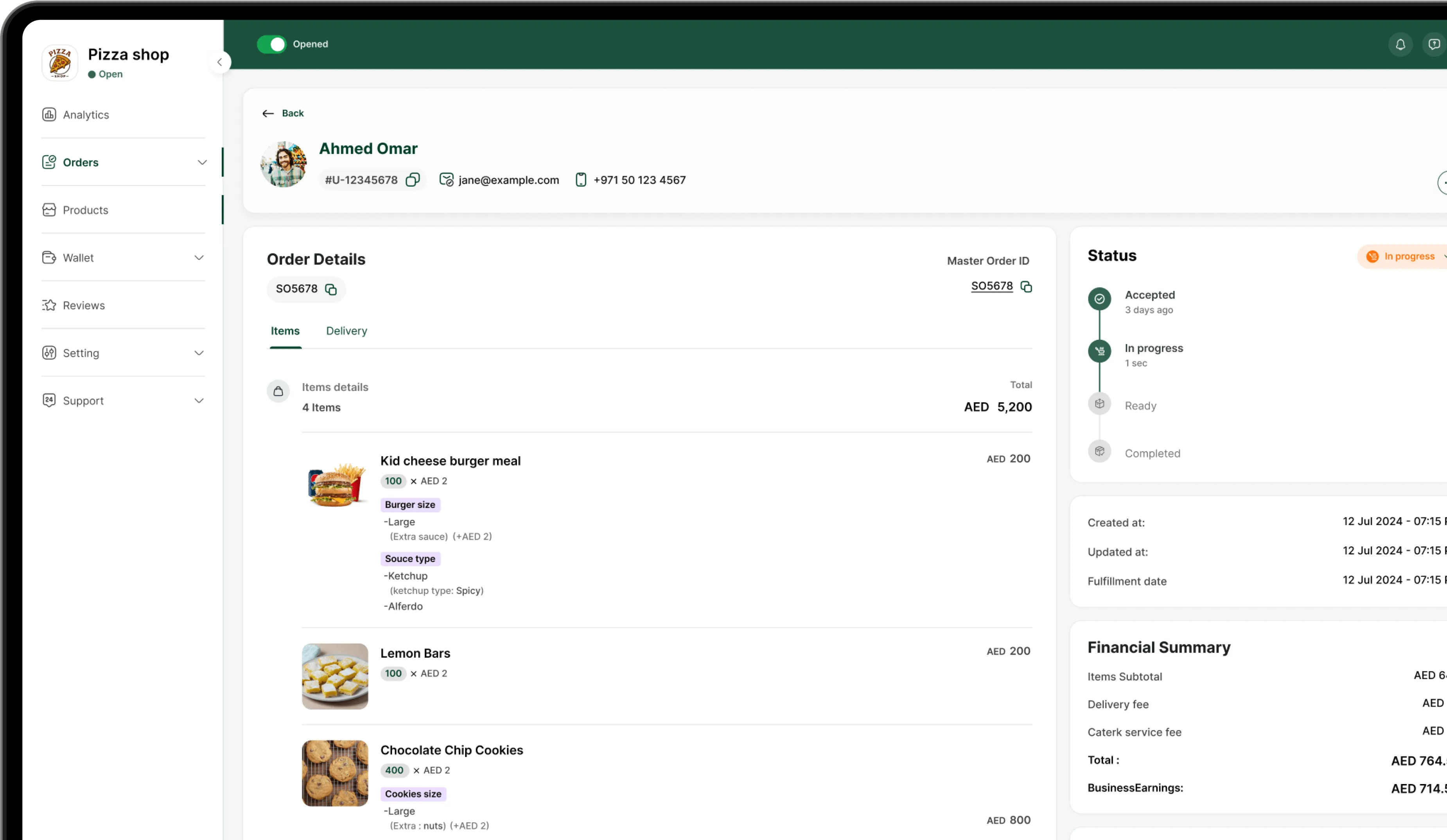
Task: Click the Lemon Bars product thumbnail
Action: [x=335, y=676]
